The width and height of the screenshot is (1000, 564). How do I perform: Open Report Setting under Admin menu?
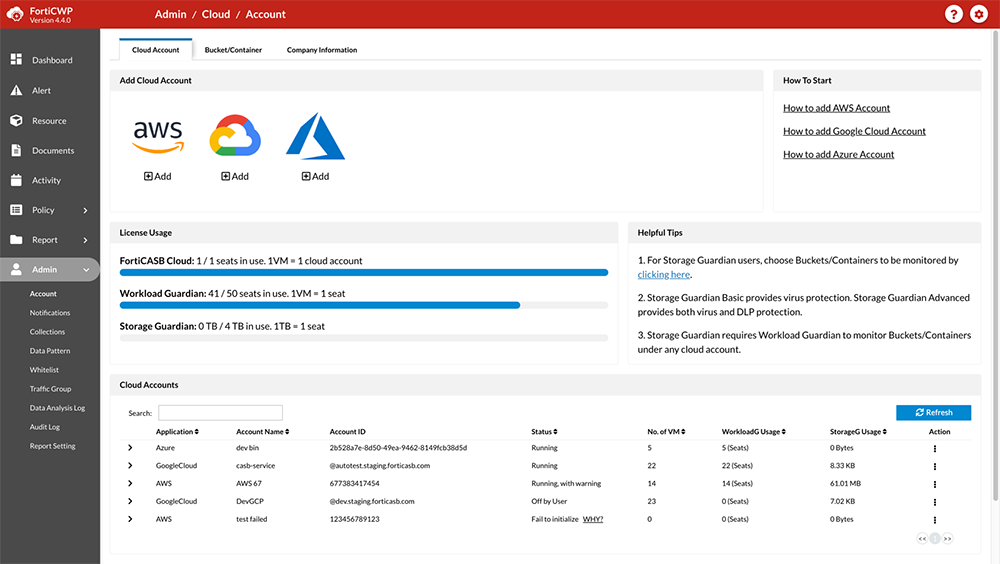click(x=52, y=447)
